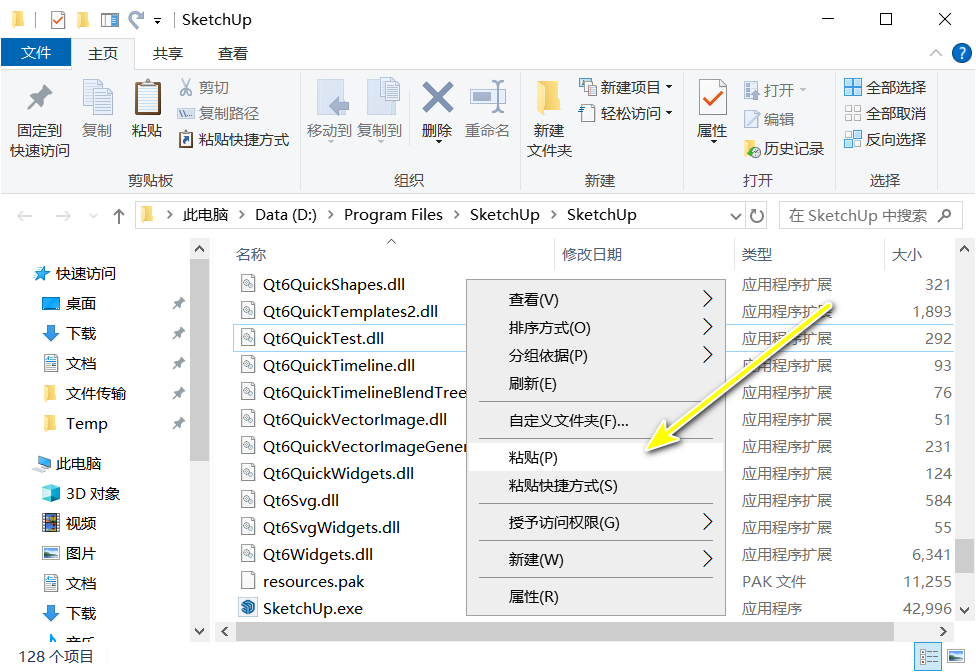Switch to large icons view in status bar
The image size is (976, 672).
tap(956, 656)
